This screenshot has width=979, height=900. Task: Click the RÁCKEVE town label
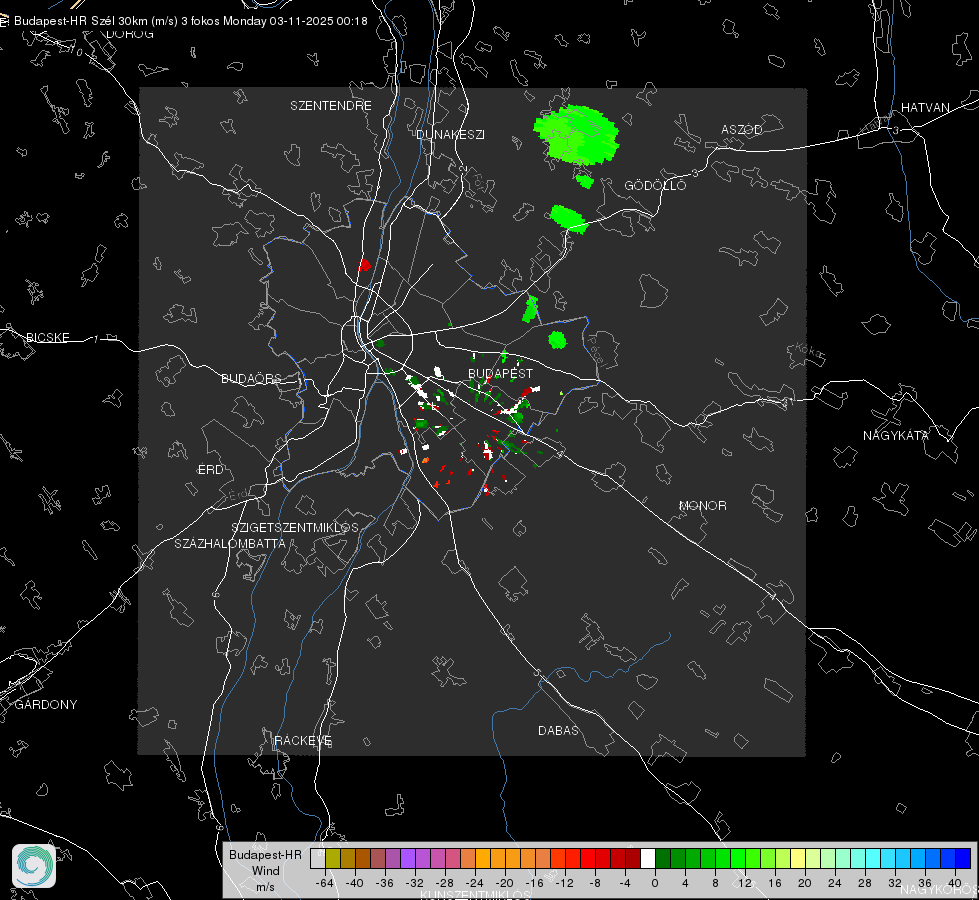tap(303, 741)
